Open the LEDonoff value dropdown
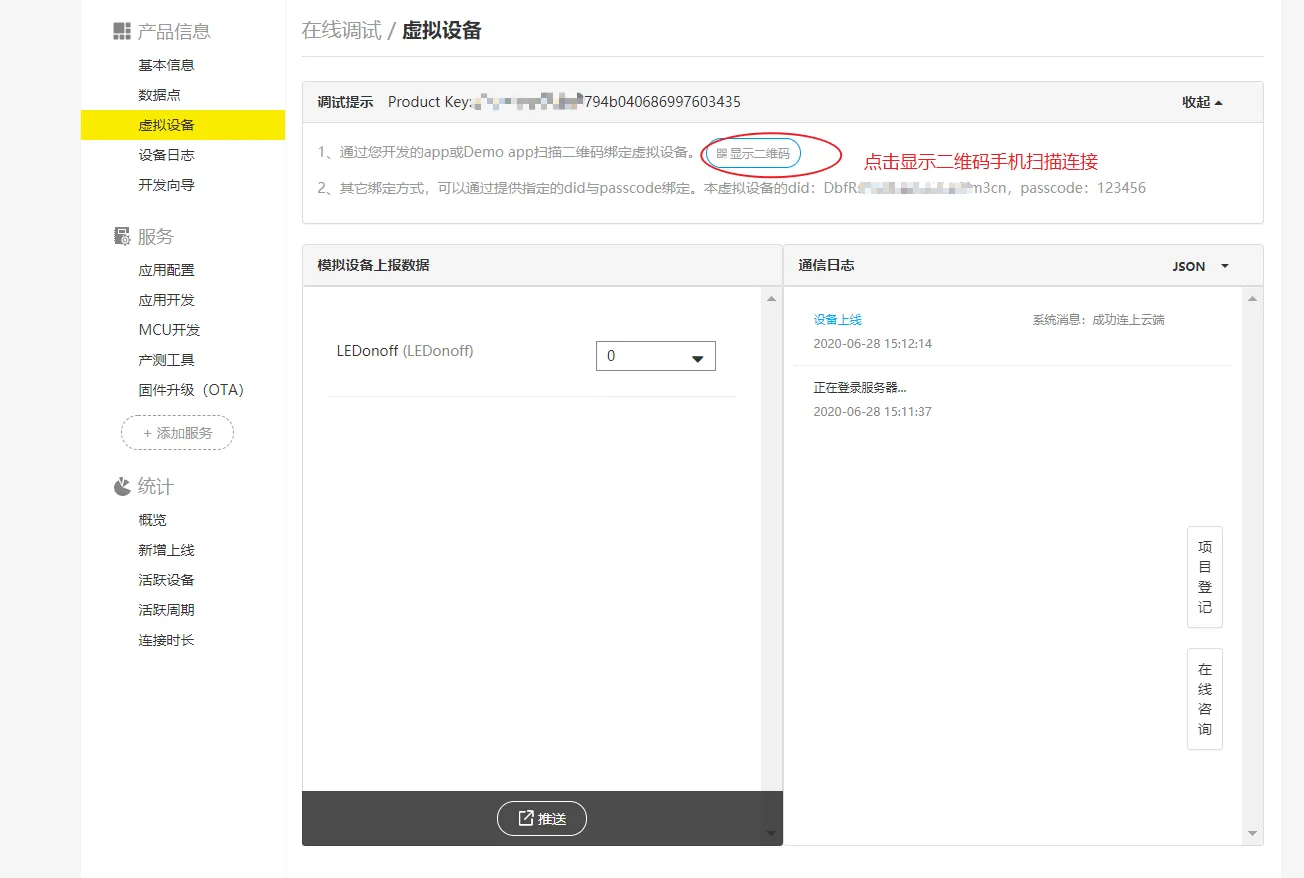Screen dimensions: 1304x878 (x=656, y=356)
